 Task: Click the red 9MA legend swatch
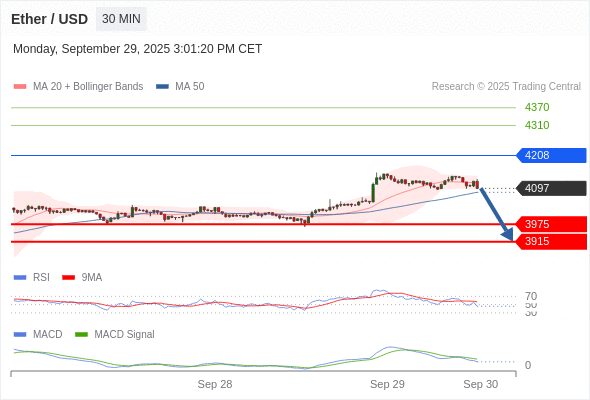coord(68,278)
